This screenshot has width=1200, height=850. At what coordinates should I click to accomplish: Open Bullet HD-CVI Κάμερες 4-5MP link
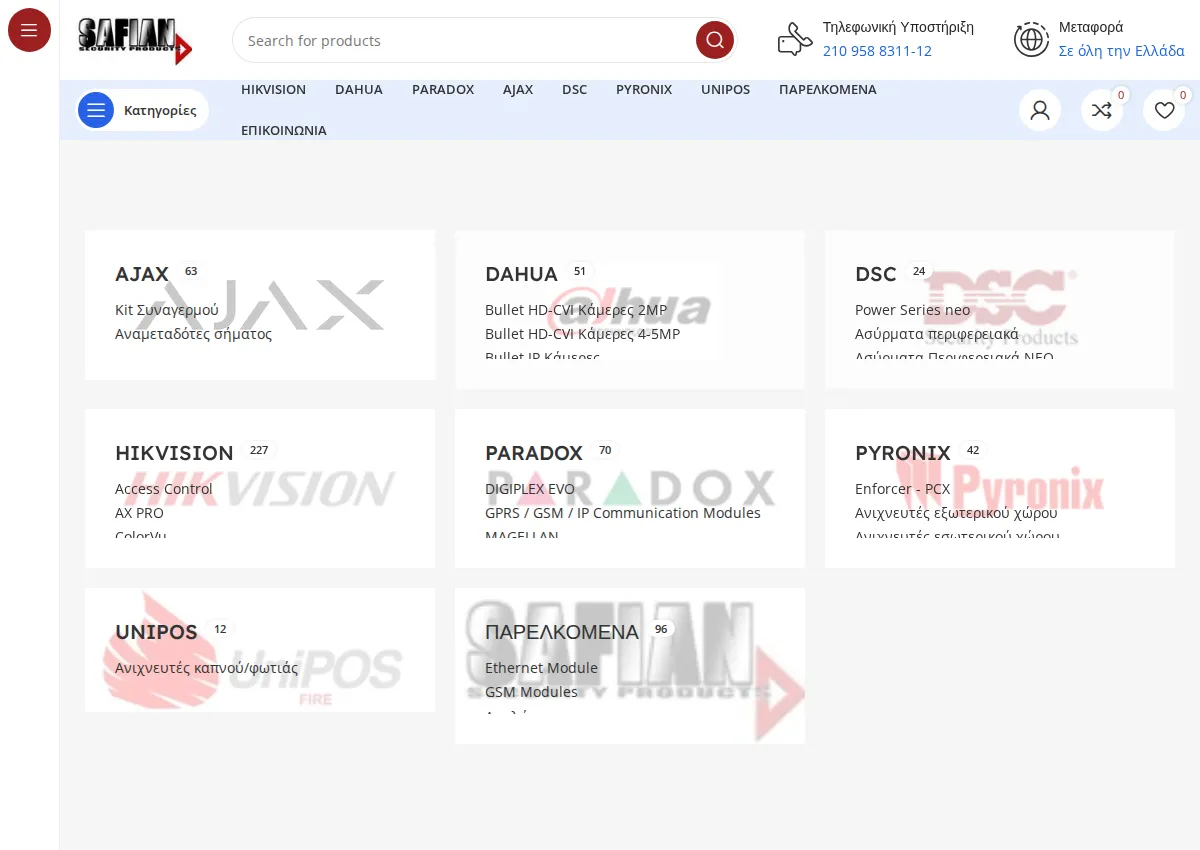[x=582, y=334]
